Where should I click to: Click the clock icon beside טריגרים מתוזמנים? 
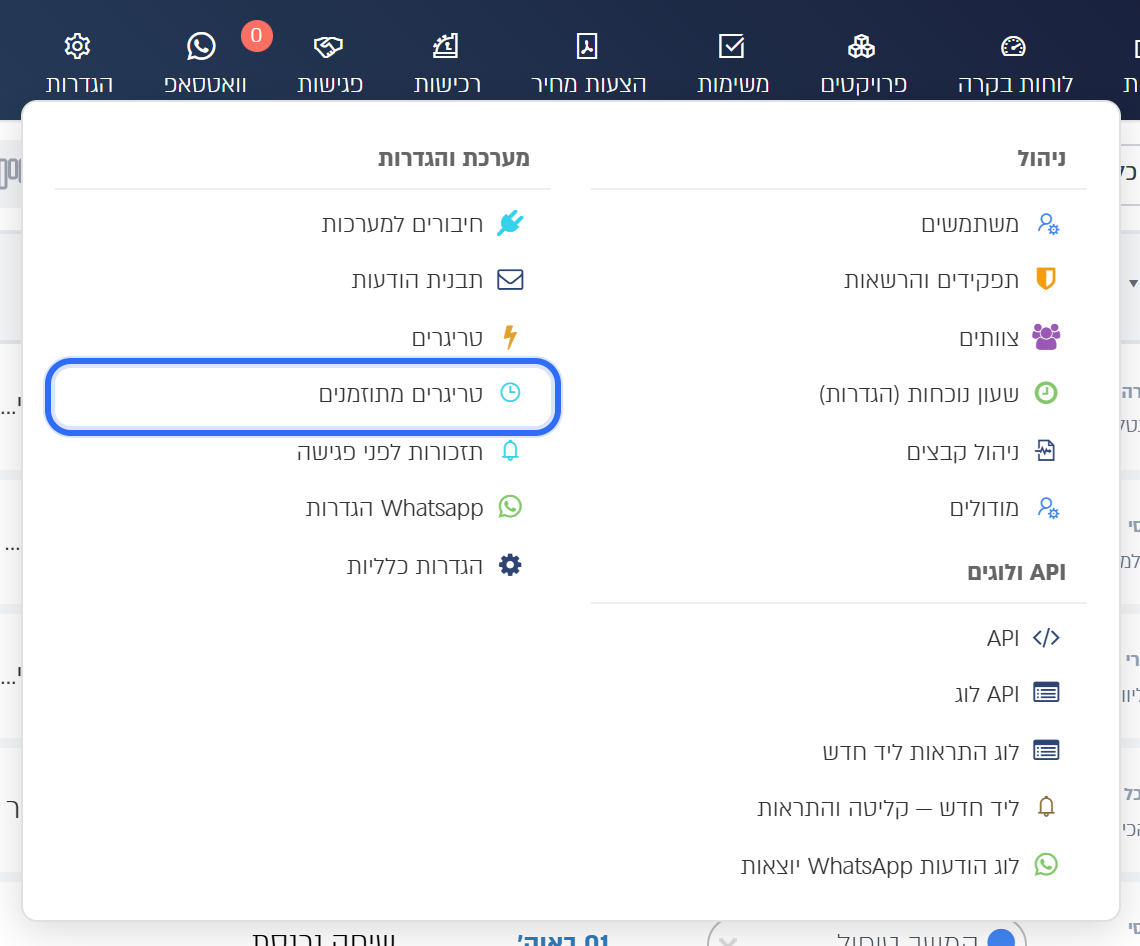[510, 393]
